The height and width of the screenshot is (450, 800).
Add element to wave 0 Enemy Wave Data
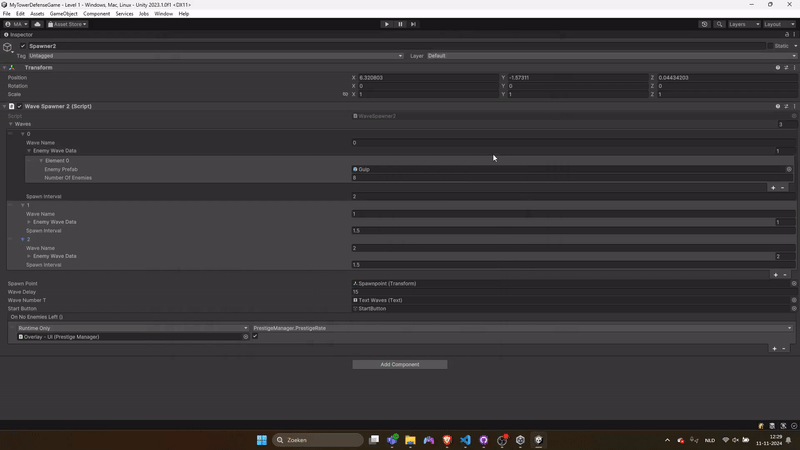pyautogui.click(x=773, y=188)
